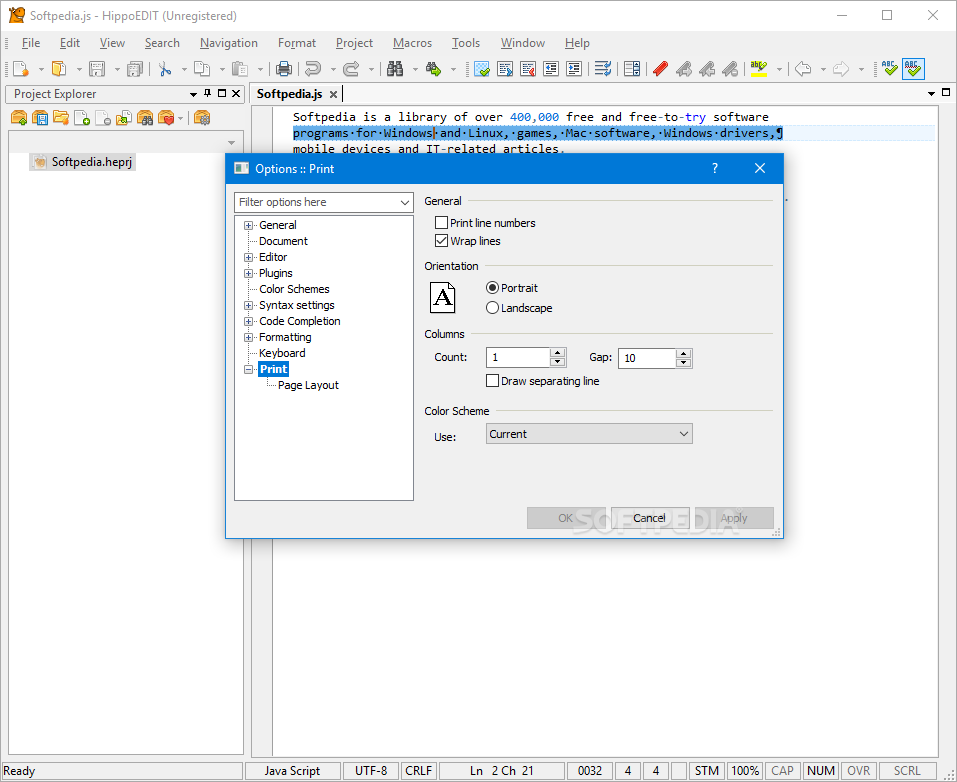Image resolution: width=957 pixels, height=782 pixels.
Task: Increase the Columns Count spinner
Action: 557,353
